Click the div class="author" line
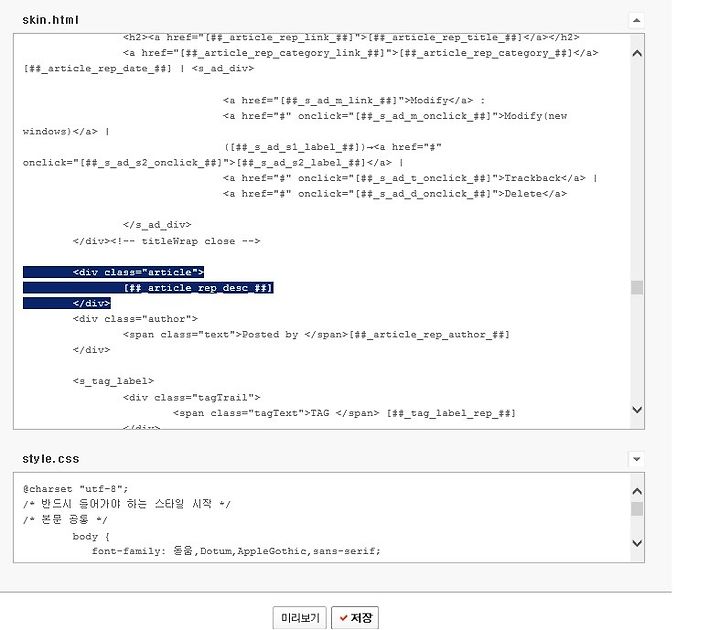 tap(135, 319)
